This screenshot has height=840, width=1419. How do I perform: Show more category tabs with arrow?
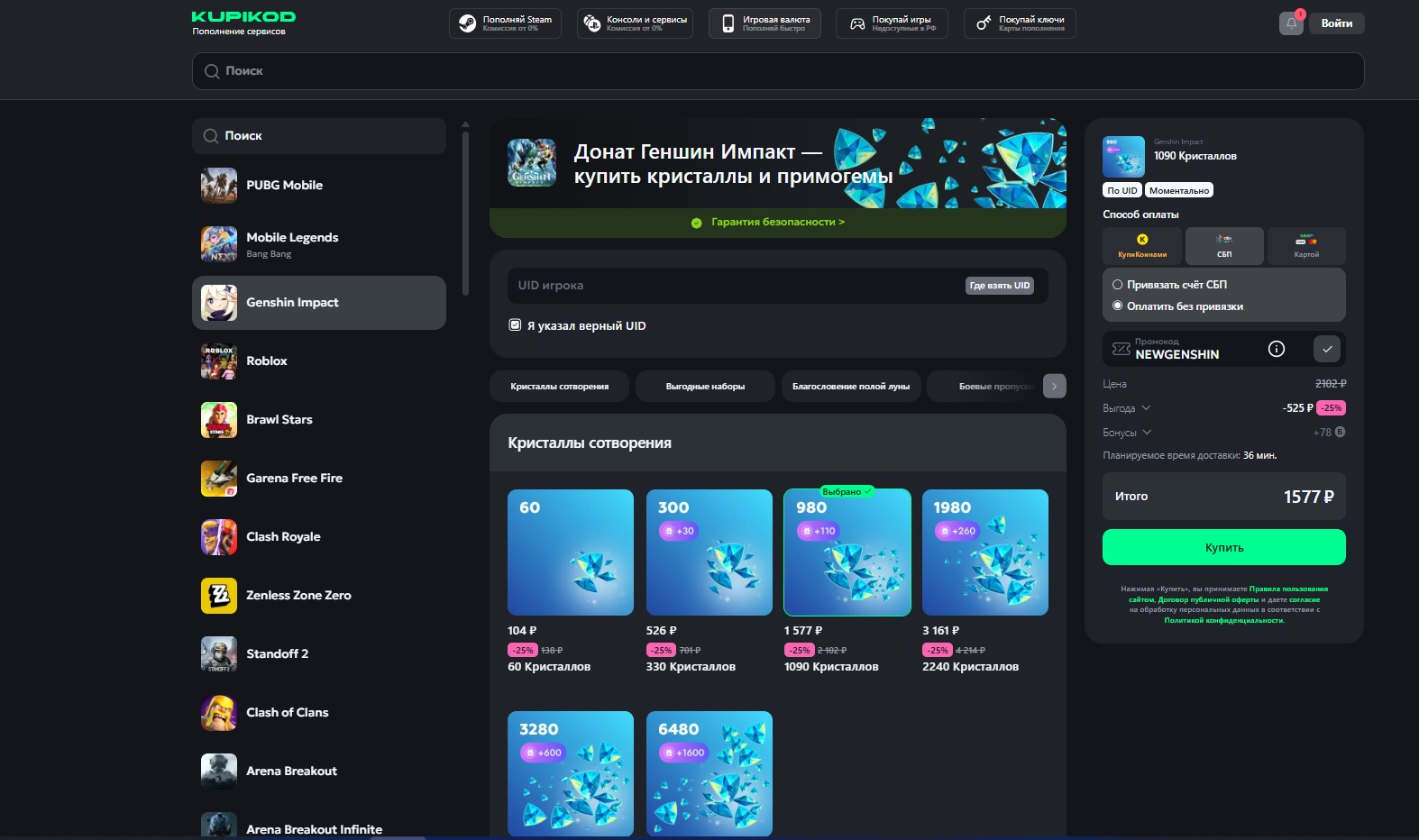1054,386
